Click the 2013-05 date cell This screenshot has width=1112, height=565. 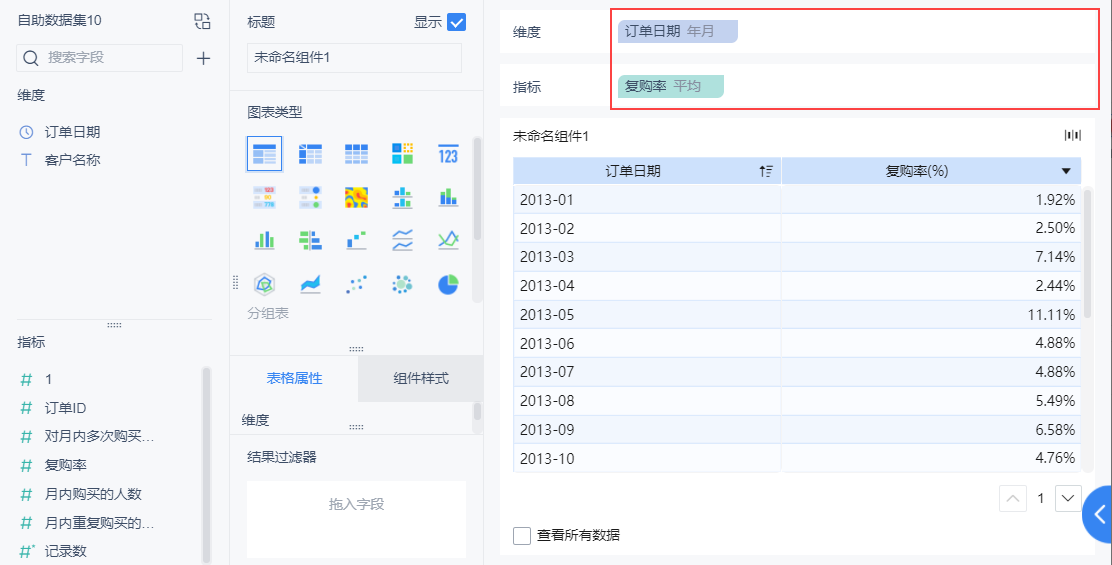(x=647, y=315)
